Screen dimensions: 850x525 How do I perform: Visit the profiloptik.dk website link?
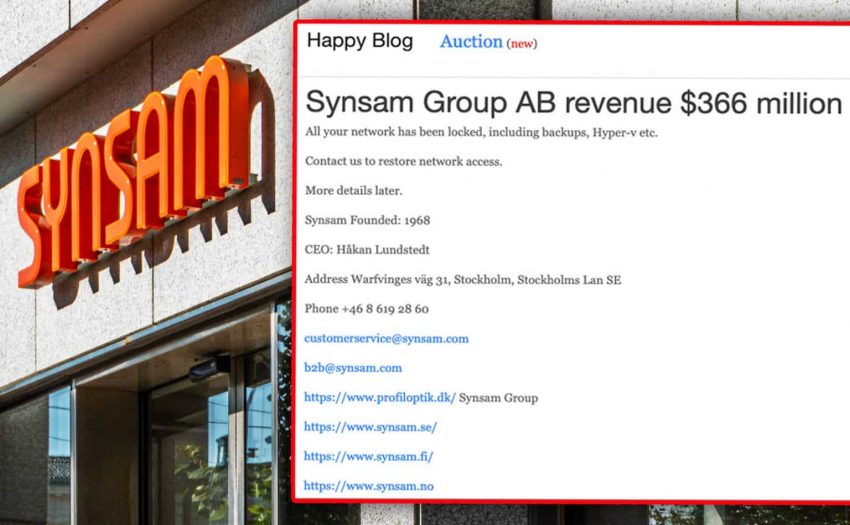tap(380, 397)
